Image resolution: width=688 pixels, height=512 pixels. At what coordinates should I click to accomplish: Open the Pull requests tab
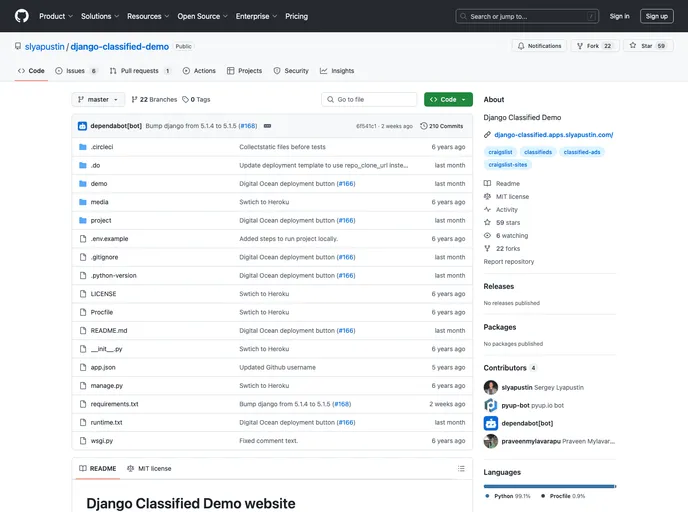point(140,71)
